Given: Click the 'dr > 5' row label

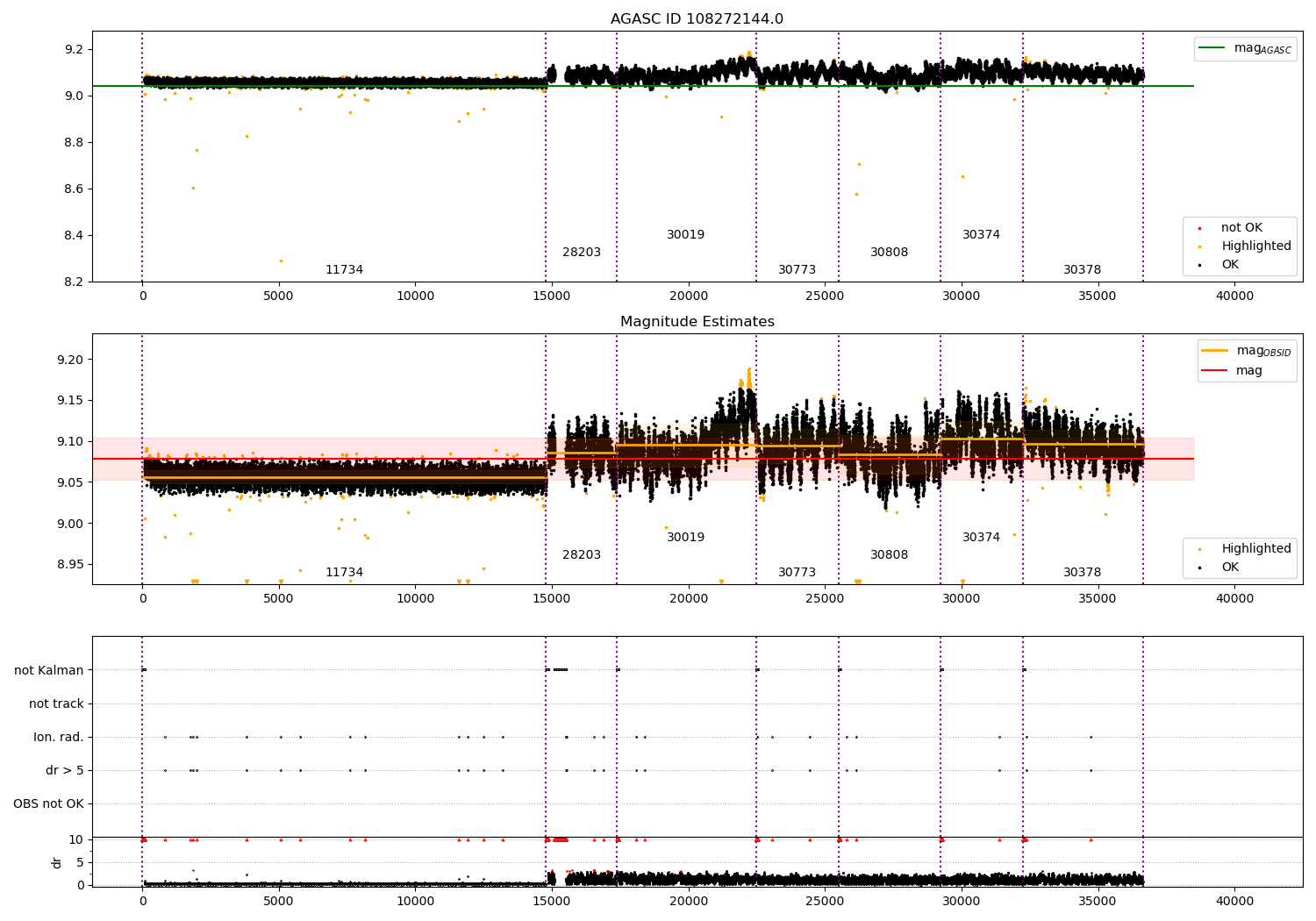Looking at the screenshot, I should (65, 770).
